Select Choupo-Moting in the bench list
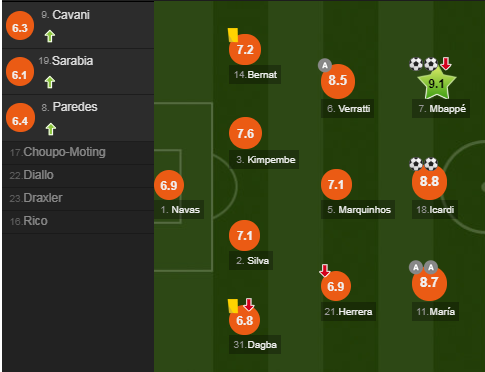This screenshot has width=485, height=372. tap(78, 152)
